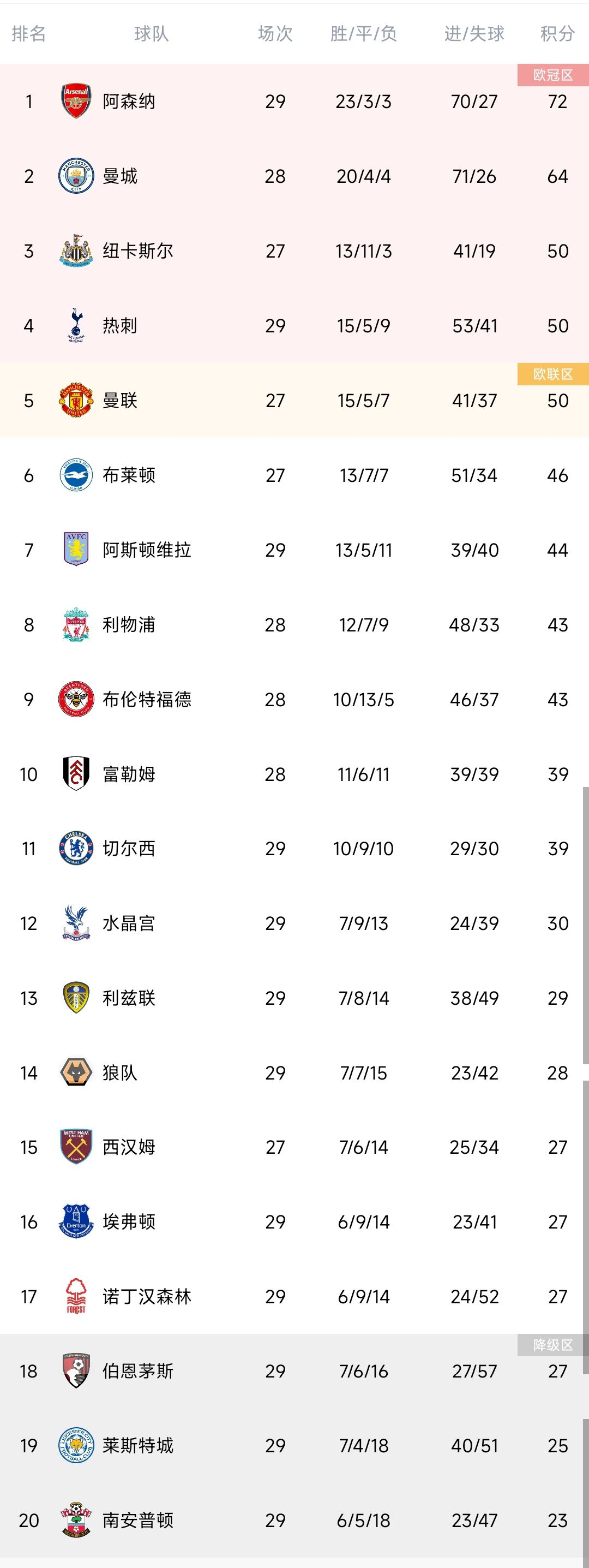Click the Manchester United crest
The height and width of the screenshot is (1568, 589).
[76, 400]
